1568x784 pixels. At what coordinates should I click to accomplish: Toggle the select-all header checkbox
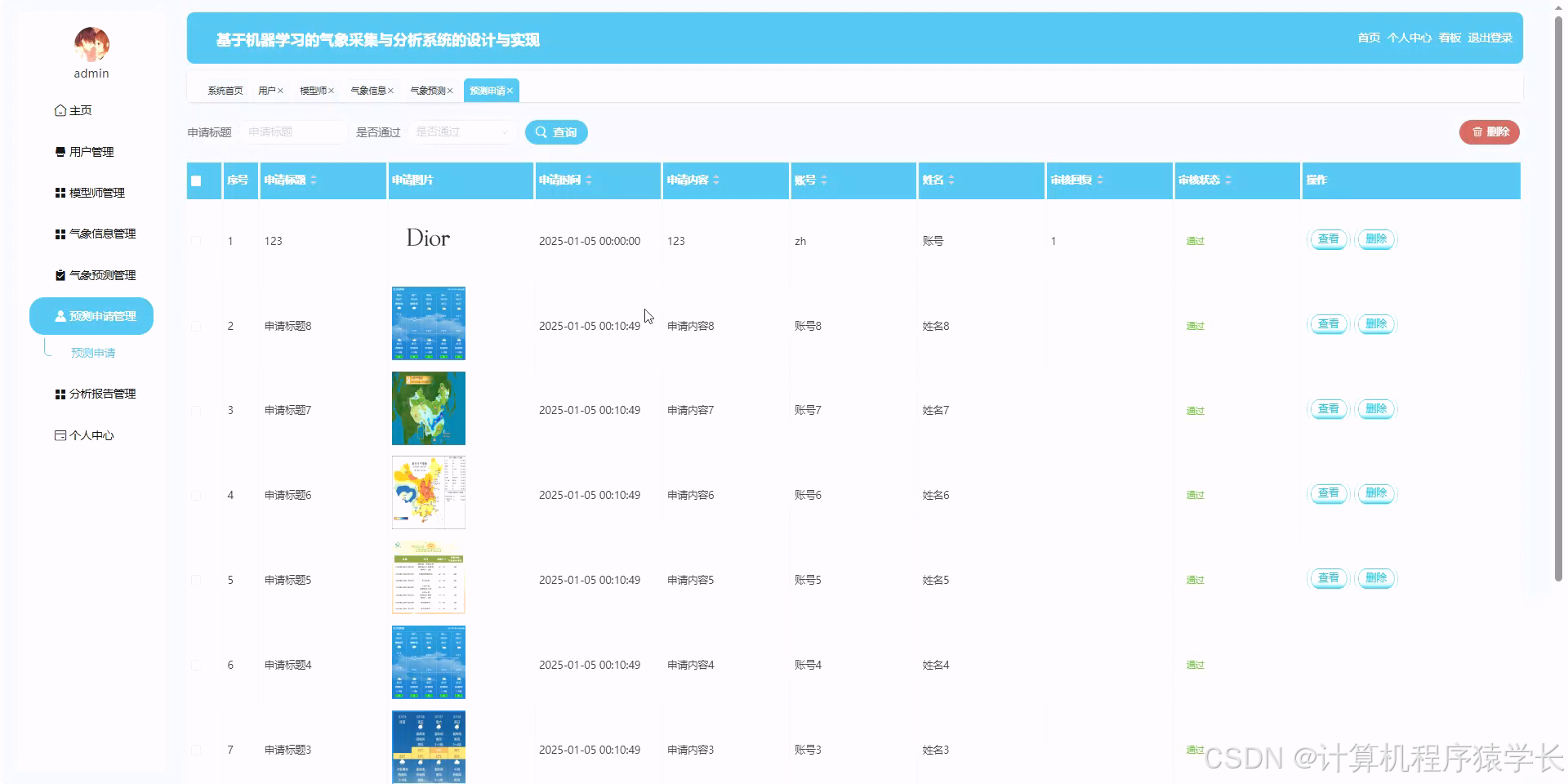[x=196, y=180]
